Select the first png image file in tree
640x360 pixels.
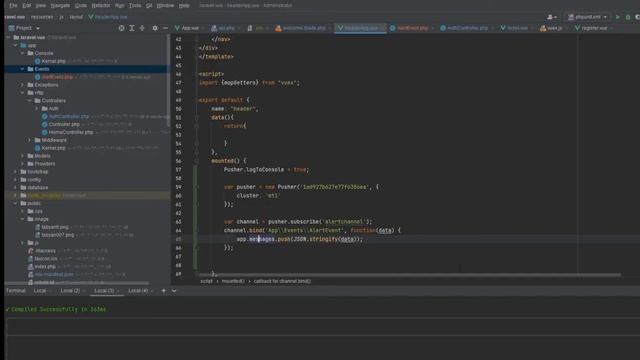click(x=55, y=227)
